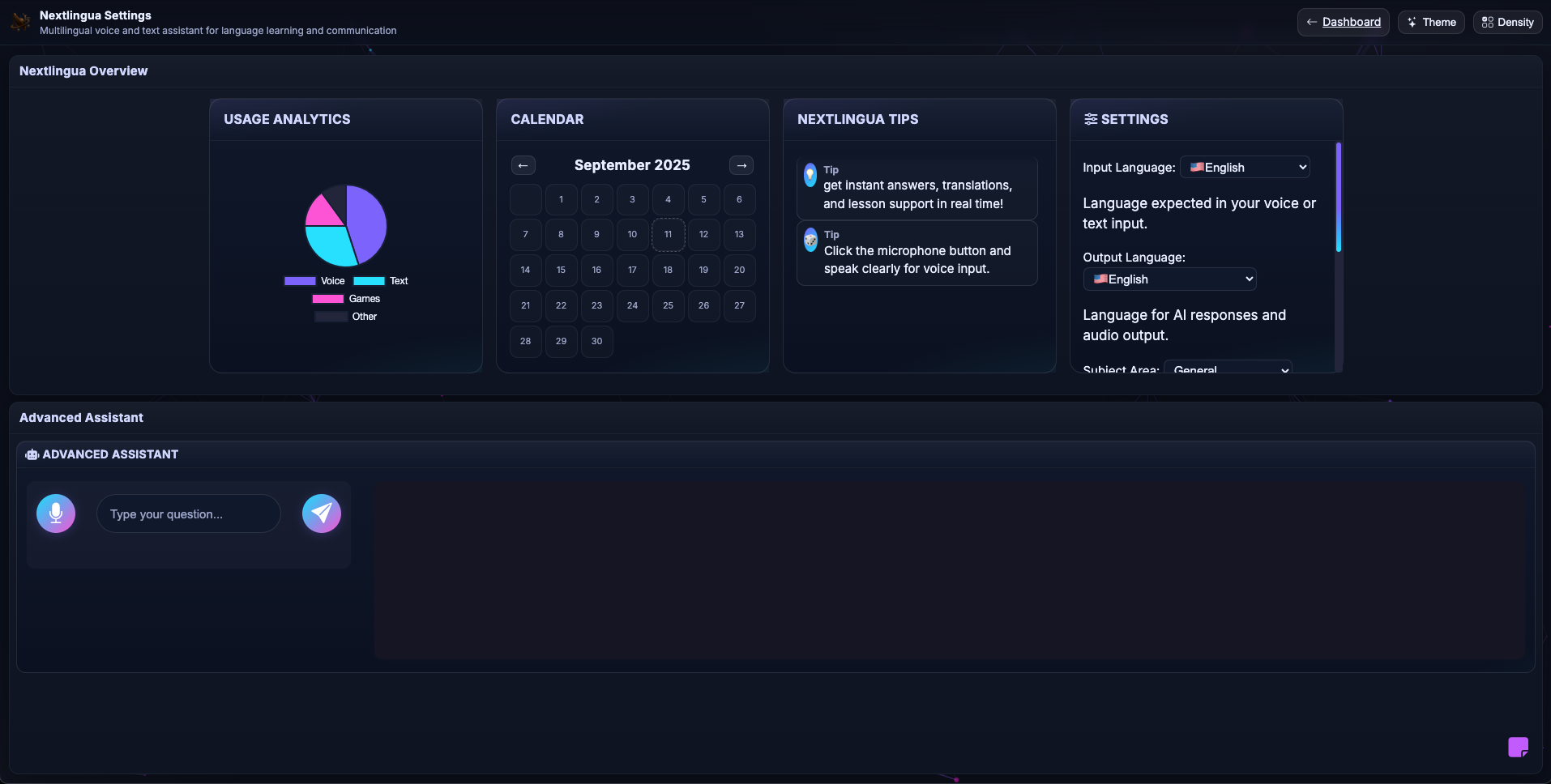Toggle the Voice legend swatch
The width and height of the screenshot is (1551, 784).
point(300,281)
